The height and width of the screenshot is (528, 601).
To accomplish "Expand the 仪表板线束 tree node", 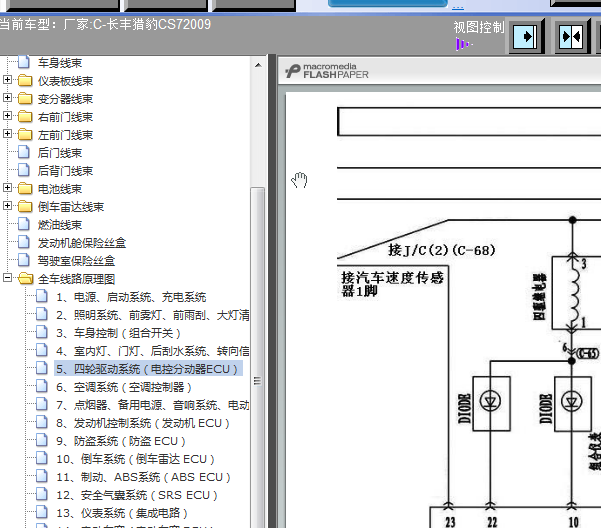I will pos(7,79).
